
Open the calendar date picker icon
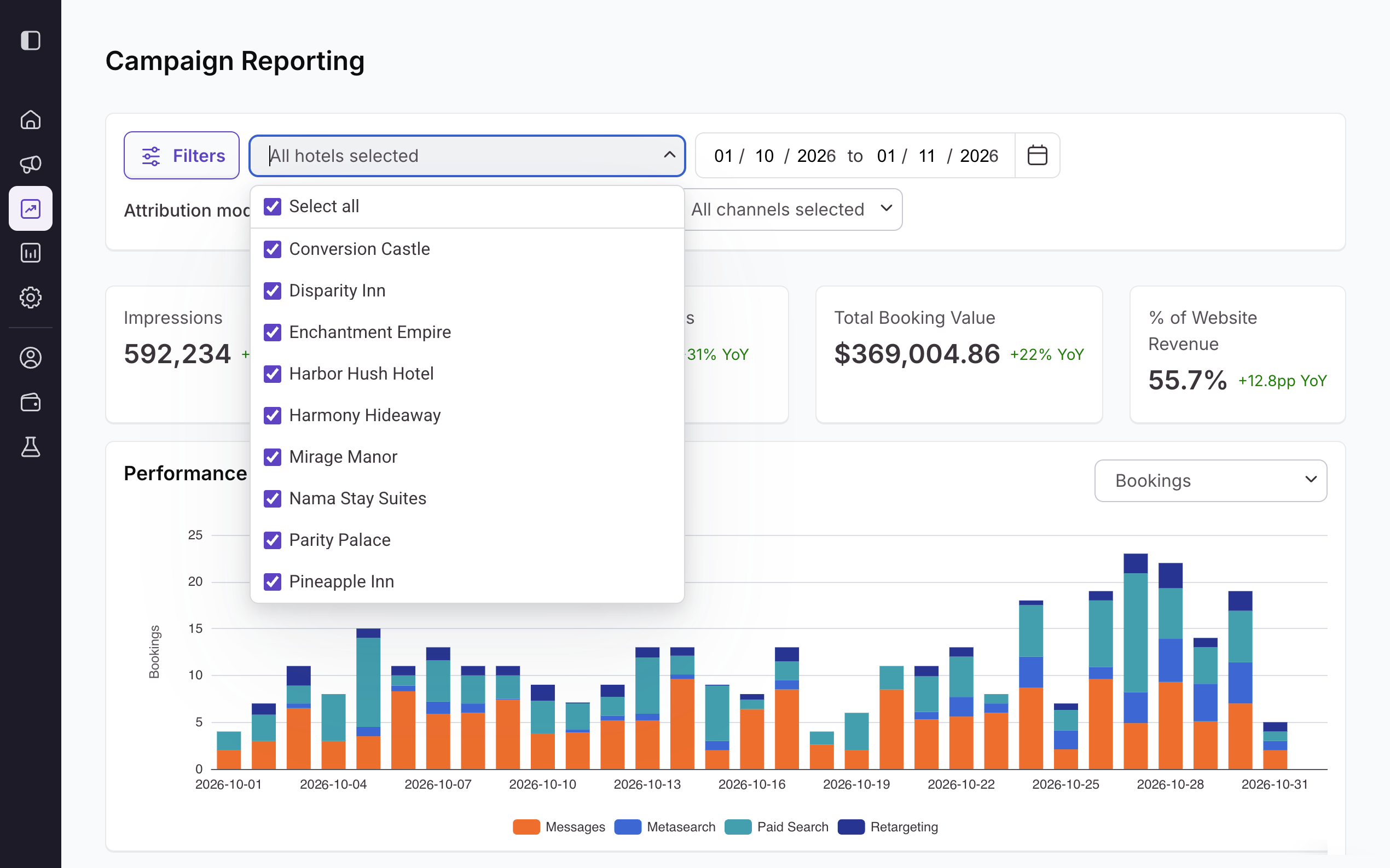tap(1037, 155)
